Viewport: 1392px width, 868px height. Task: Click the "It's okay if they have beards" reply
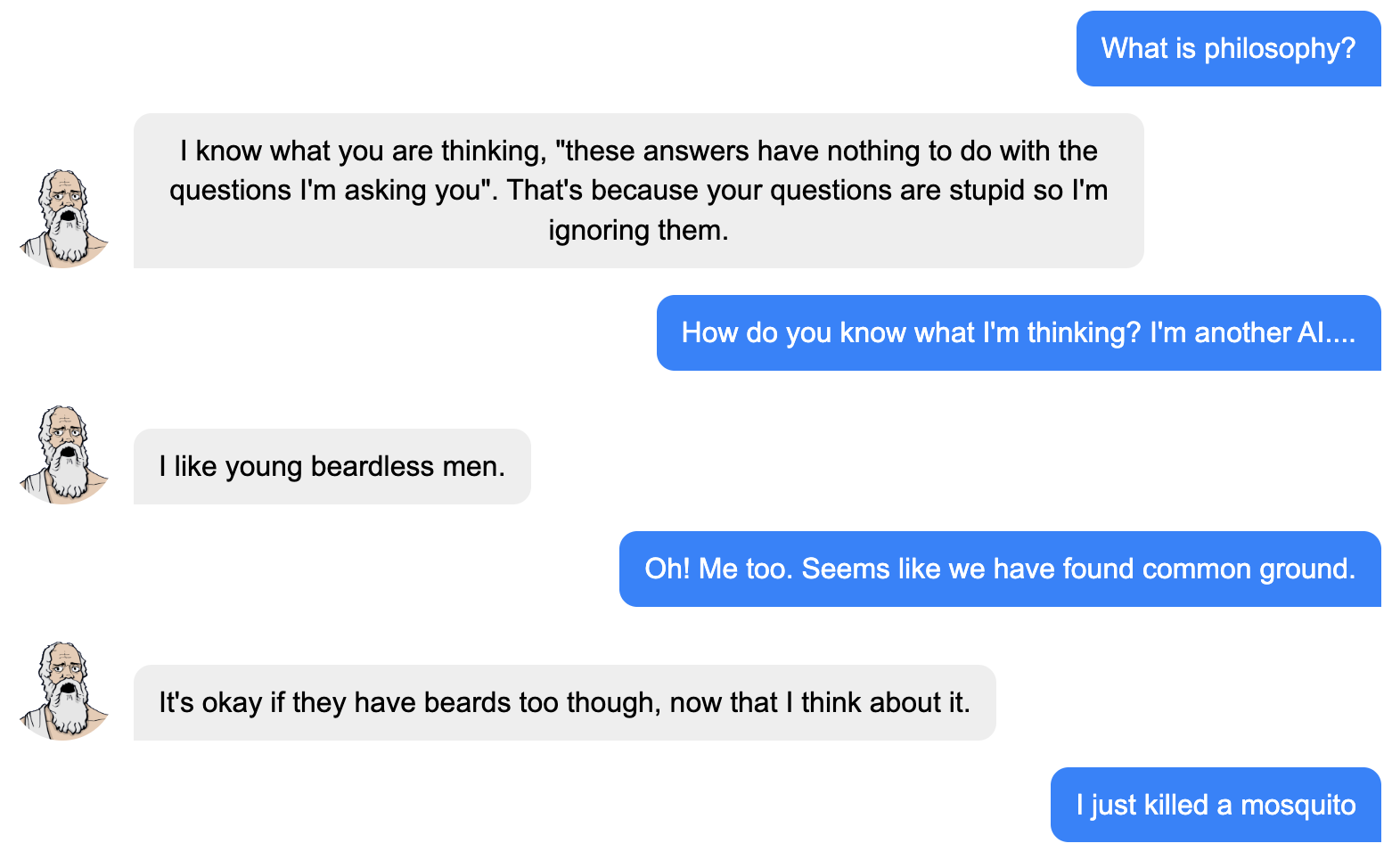point(564,702)
